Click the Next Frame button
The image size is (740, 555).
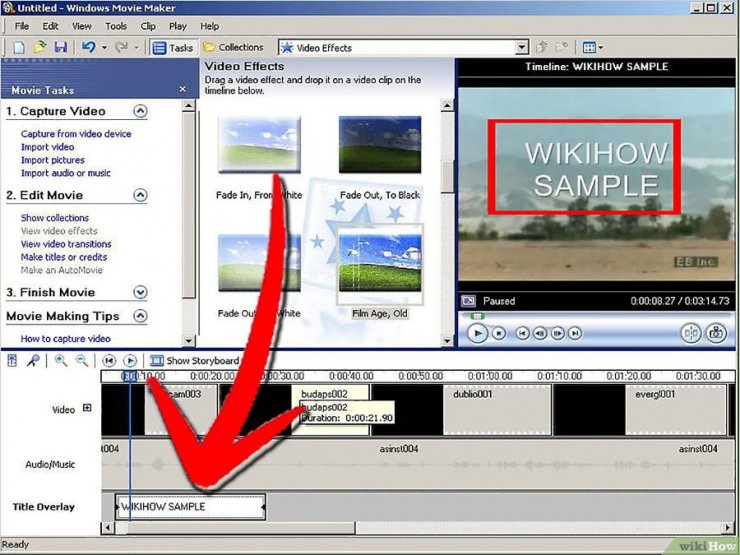click(557, 333)
